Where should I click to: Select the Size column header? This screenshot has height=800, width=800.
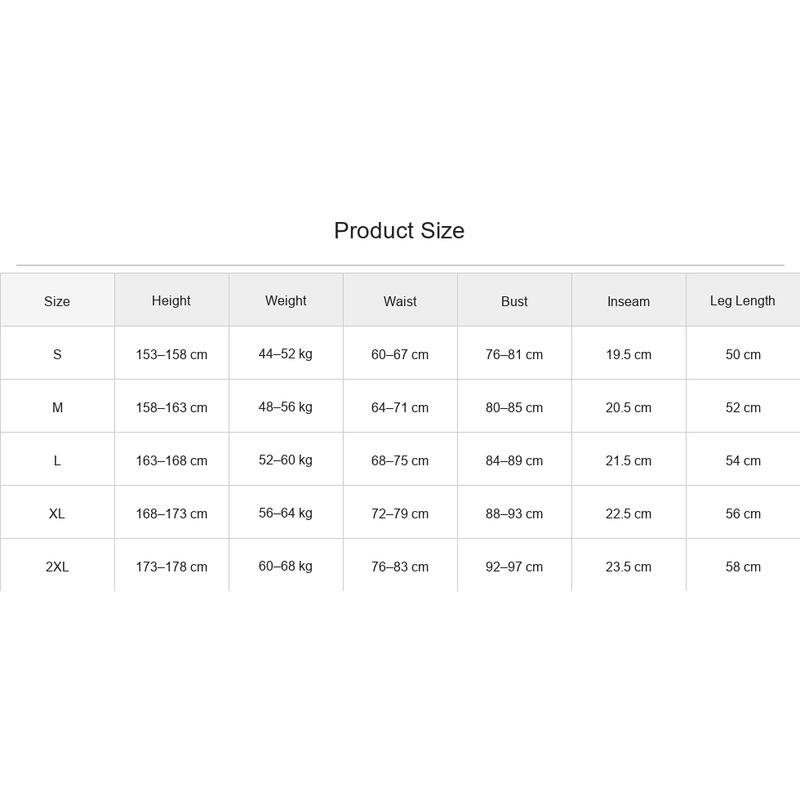[x=57, y=301]
